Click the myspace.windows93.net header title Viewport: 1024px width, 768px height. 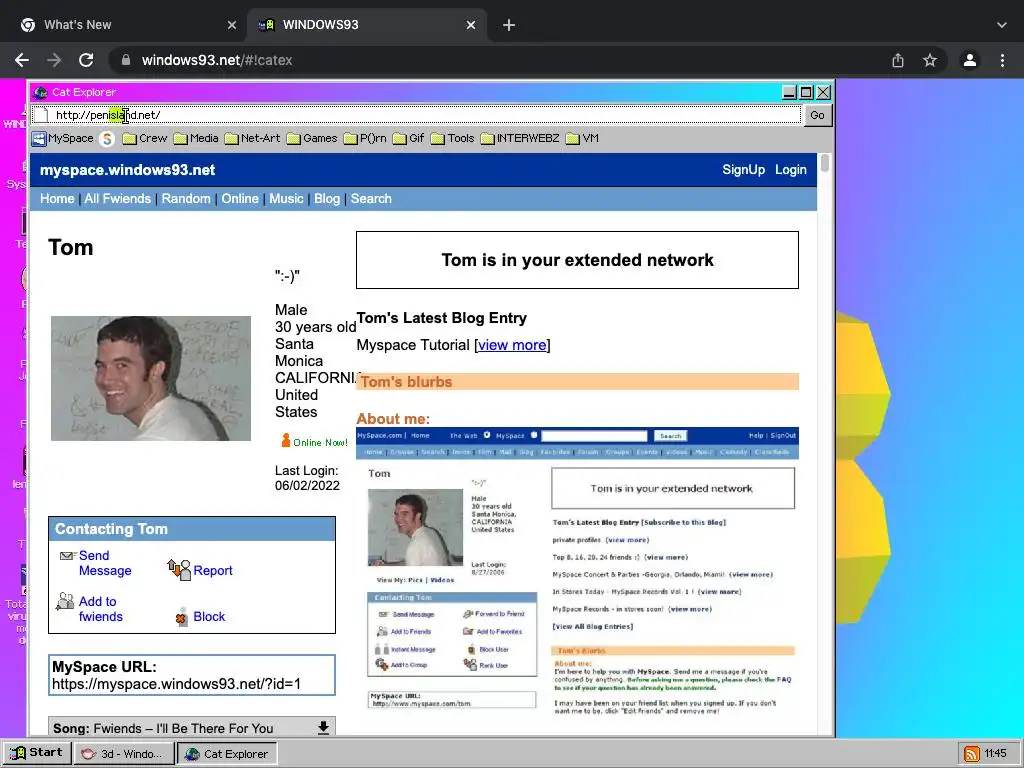click(127, 170)
